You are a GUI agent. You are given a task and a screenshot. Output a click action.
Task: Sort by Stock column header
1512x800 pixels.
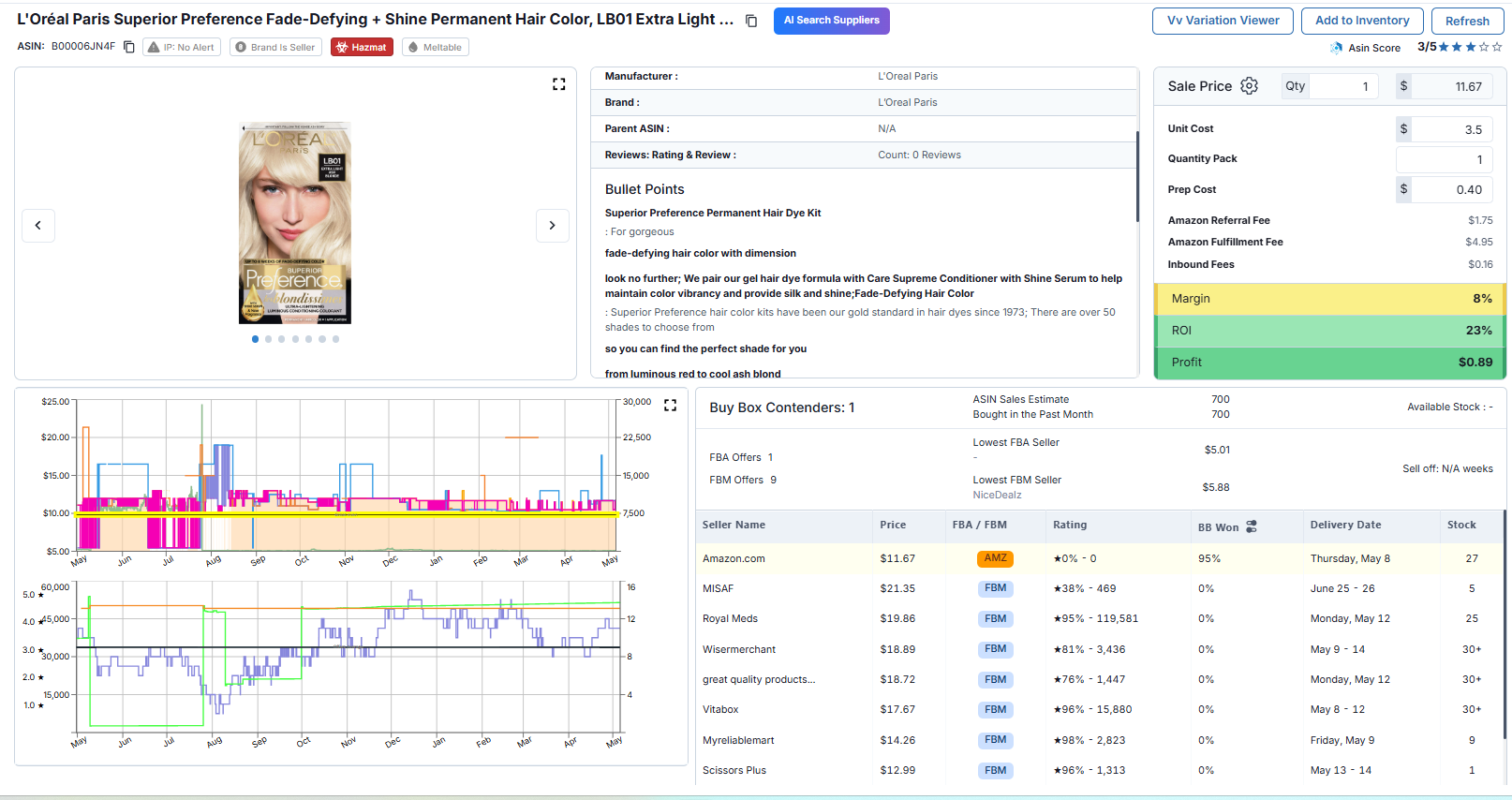pos(1461,526)
